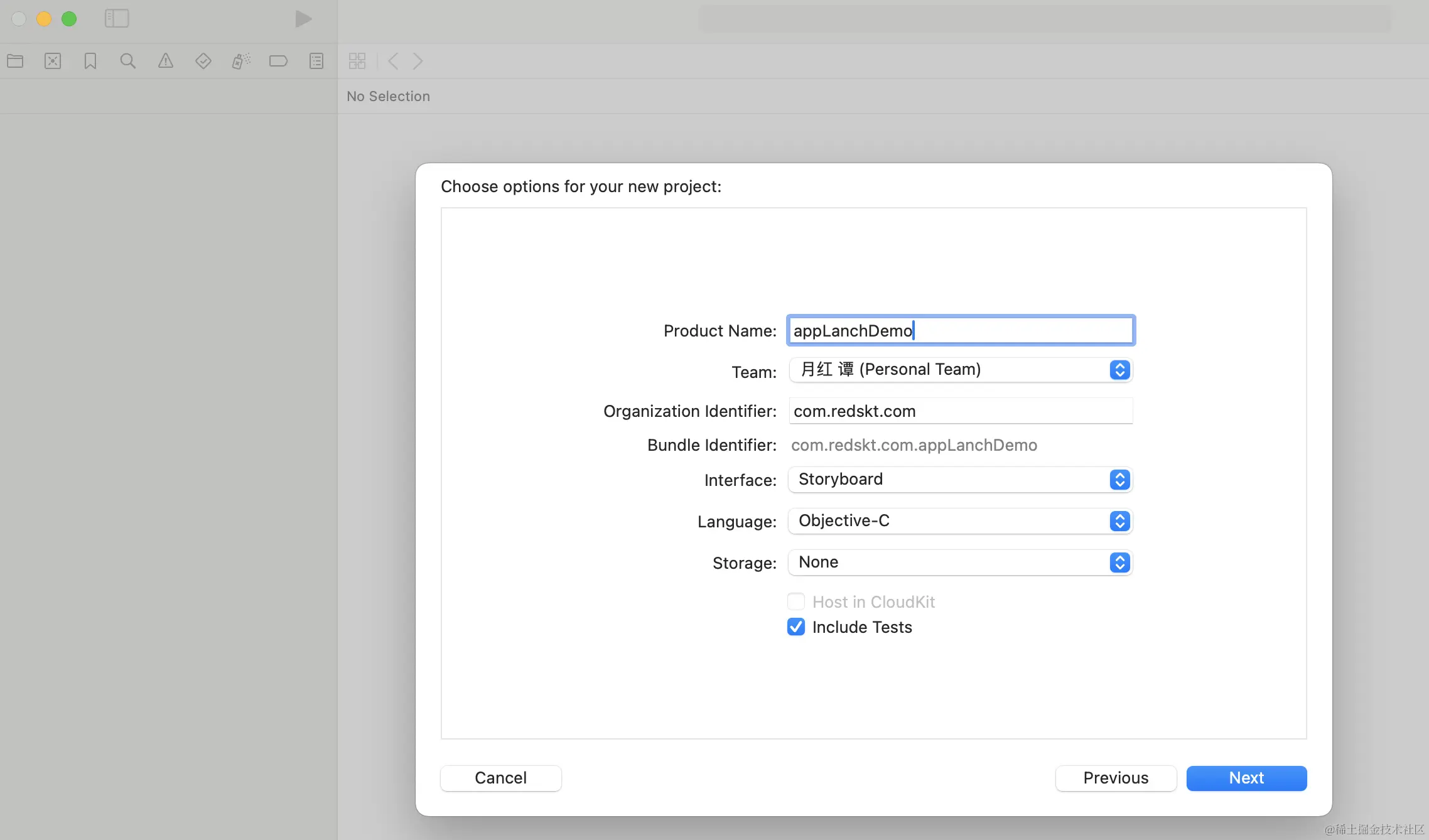Cancel the new project dialog
Viewport: 1429px width, 840px height.
point(500,778)
